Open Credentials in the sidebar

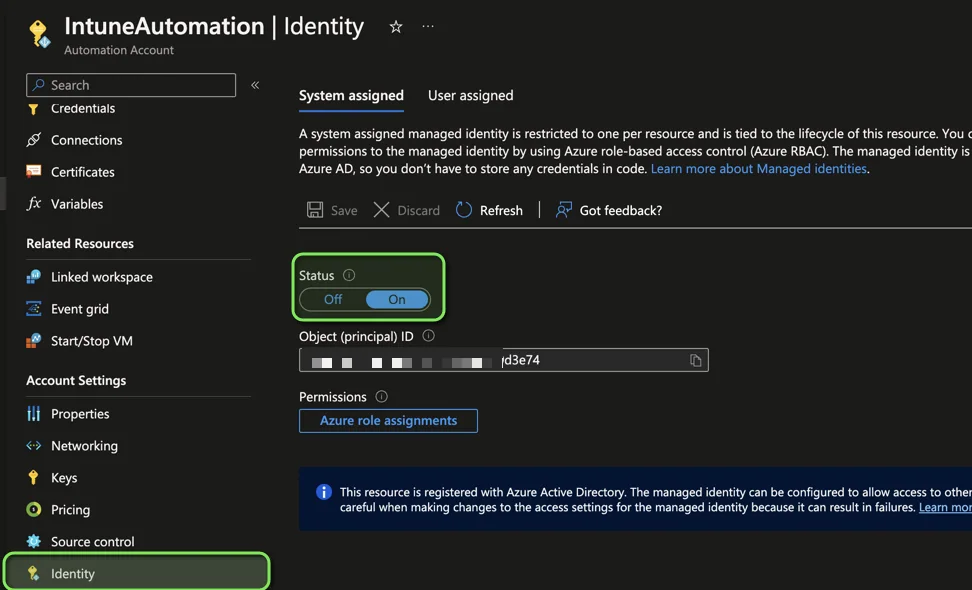pyautogui.click(x=83, y=108)
